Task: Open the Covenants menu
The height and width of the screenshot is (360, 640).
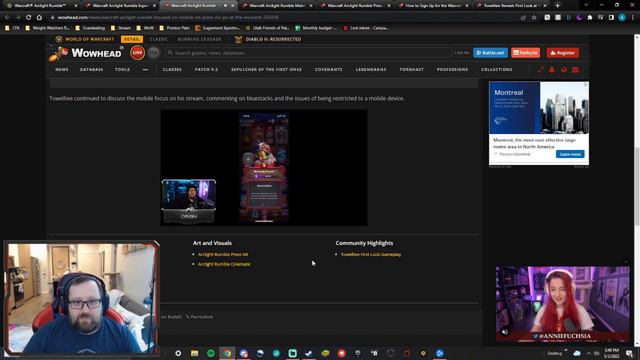Action: click(329, 69)
